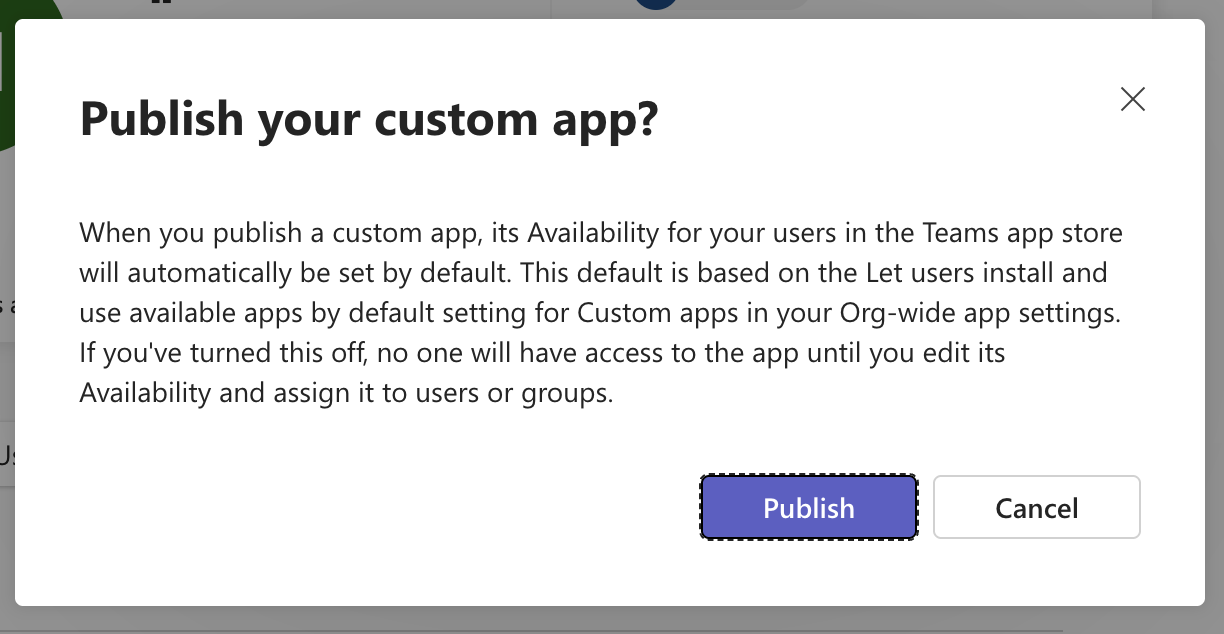Close the publish dialog with the X icon
Viewport: 1224px width, 634px height.
tap(1132, 99)
